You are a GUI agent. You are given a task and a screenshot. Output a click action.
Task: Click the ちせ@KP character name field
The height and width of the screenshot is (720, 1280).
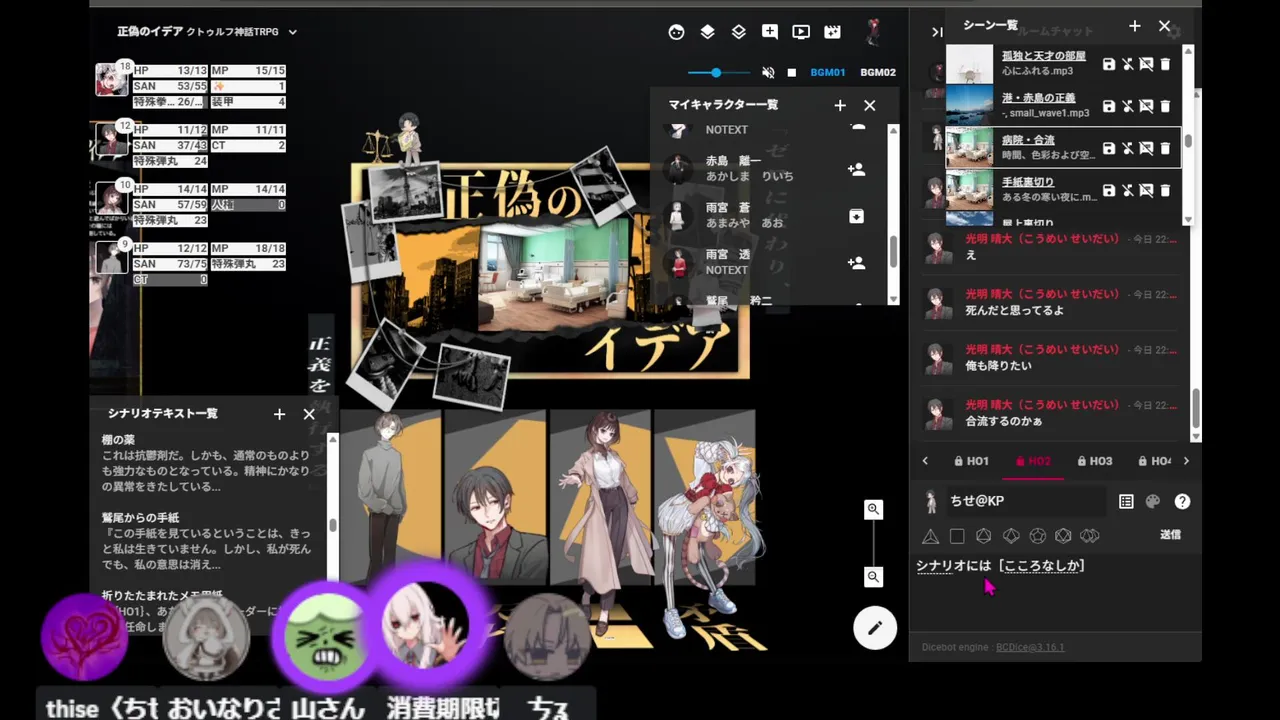click(1025, 501)
